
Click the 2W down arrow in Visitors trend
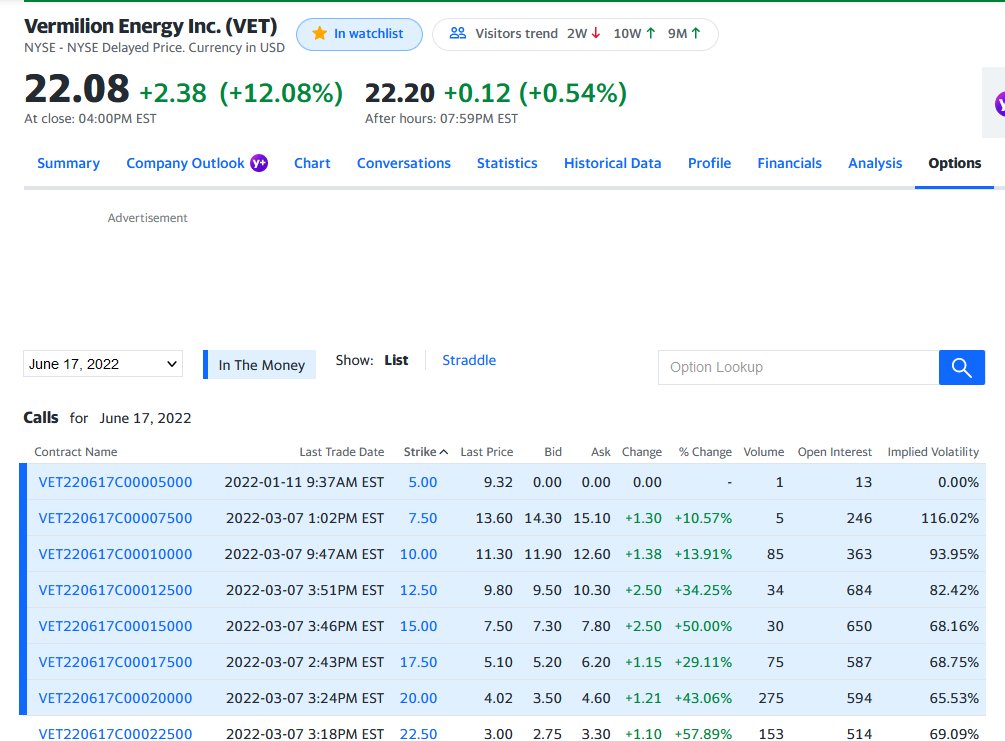596,33
